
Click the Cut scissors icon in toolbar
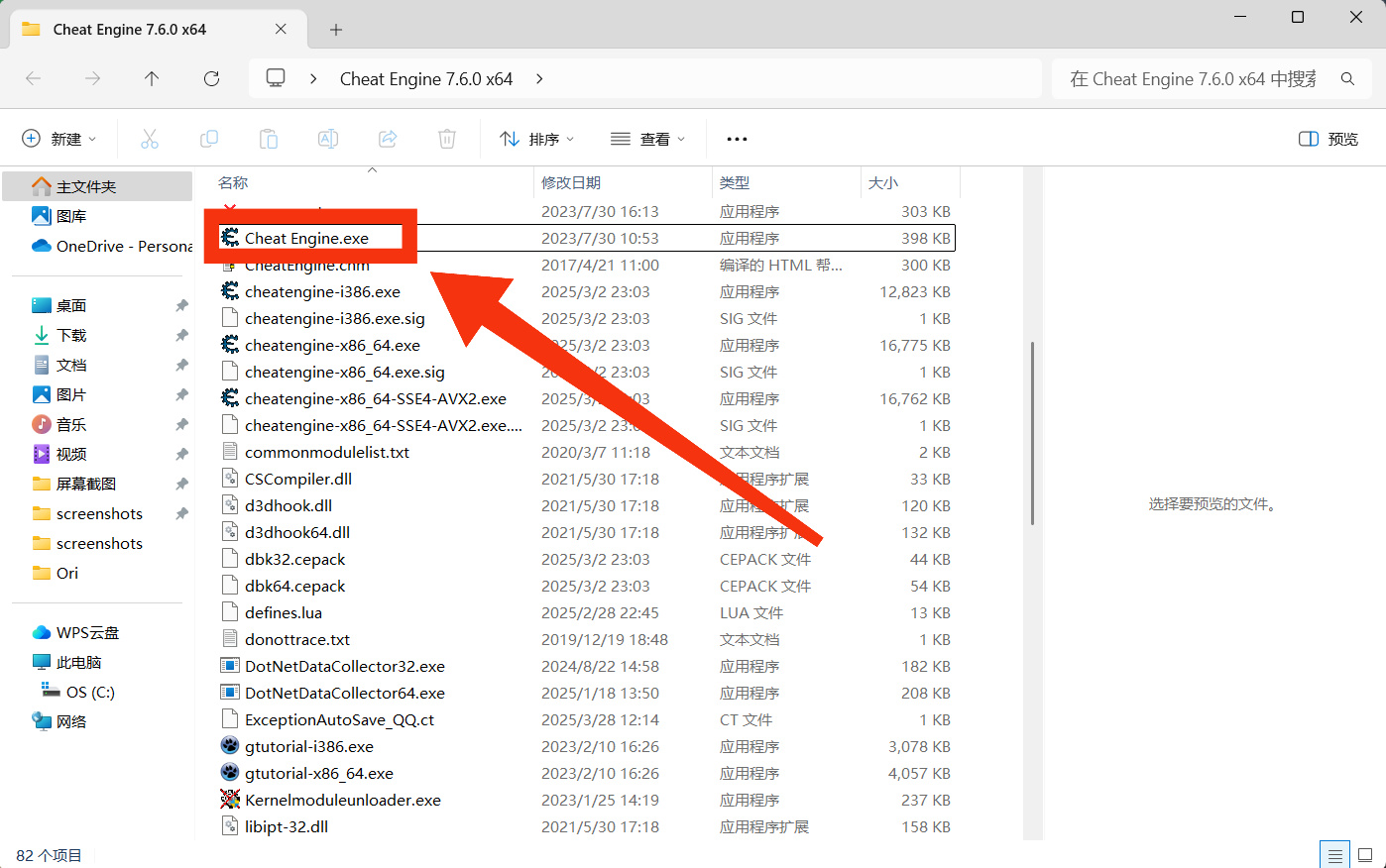[x=150, y=139]
